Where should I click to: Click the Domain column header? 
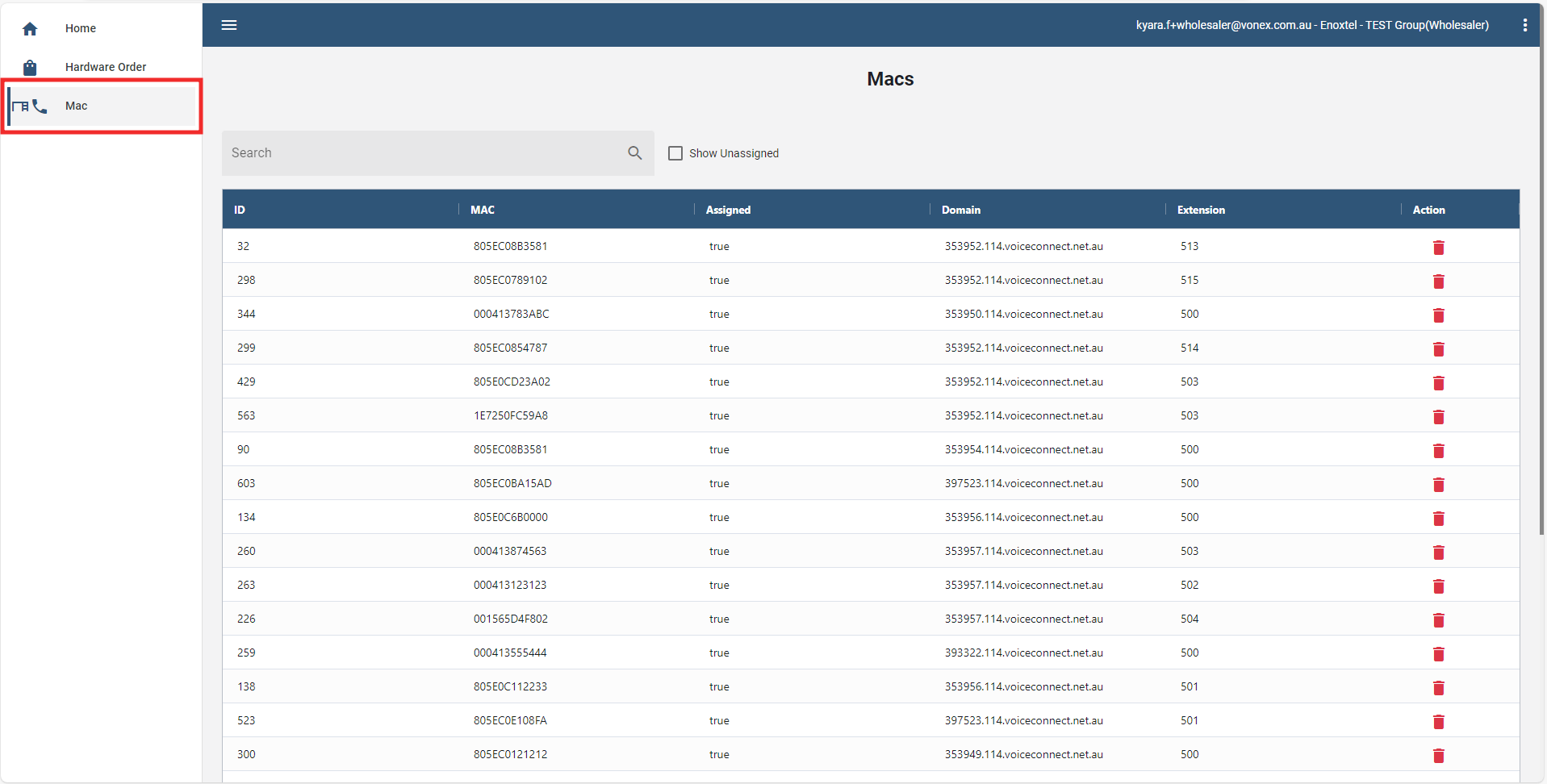point(960,210)
